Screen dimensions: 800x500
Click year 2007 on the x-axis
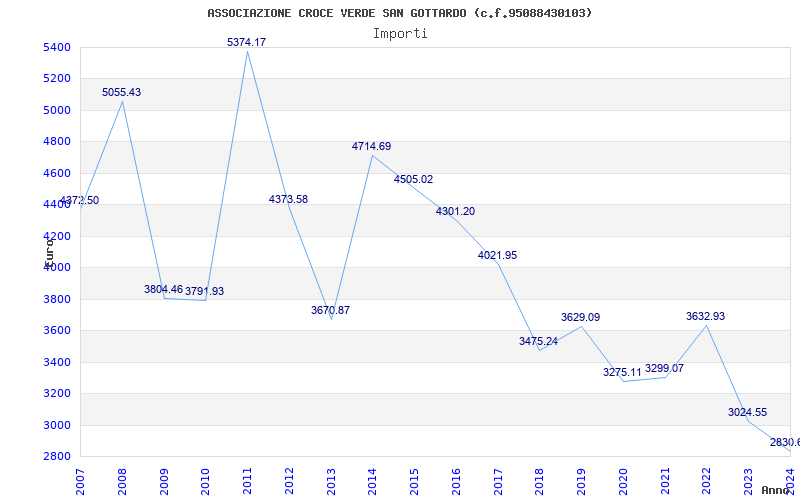(81, 482)
